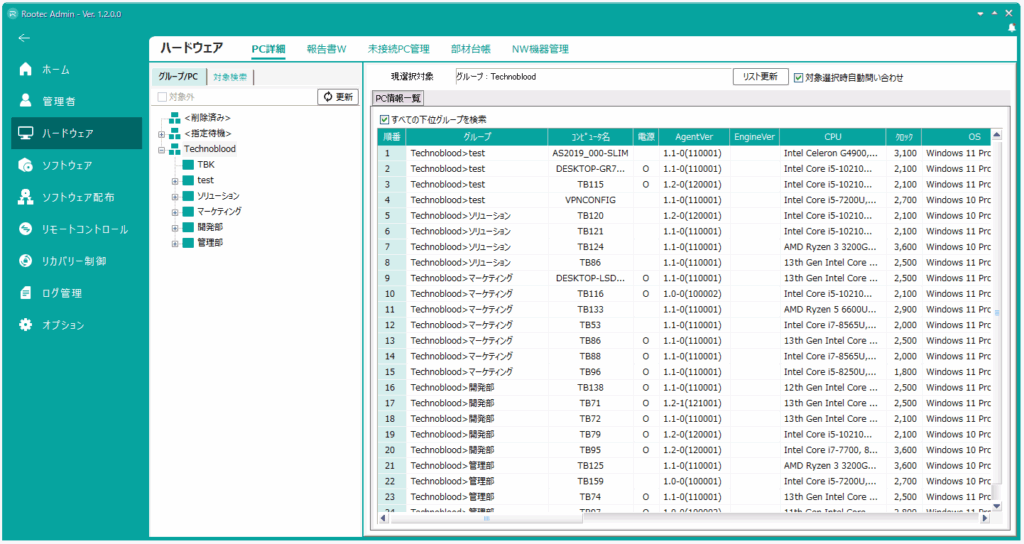Toggle the 対象選択時自動問い合わせ checkbox
This screenshot has width=1024, height=544.
[798, 77]
